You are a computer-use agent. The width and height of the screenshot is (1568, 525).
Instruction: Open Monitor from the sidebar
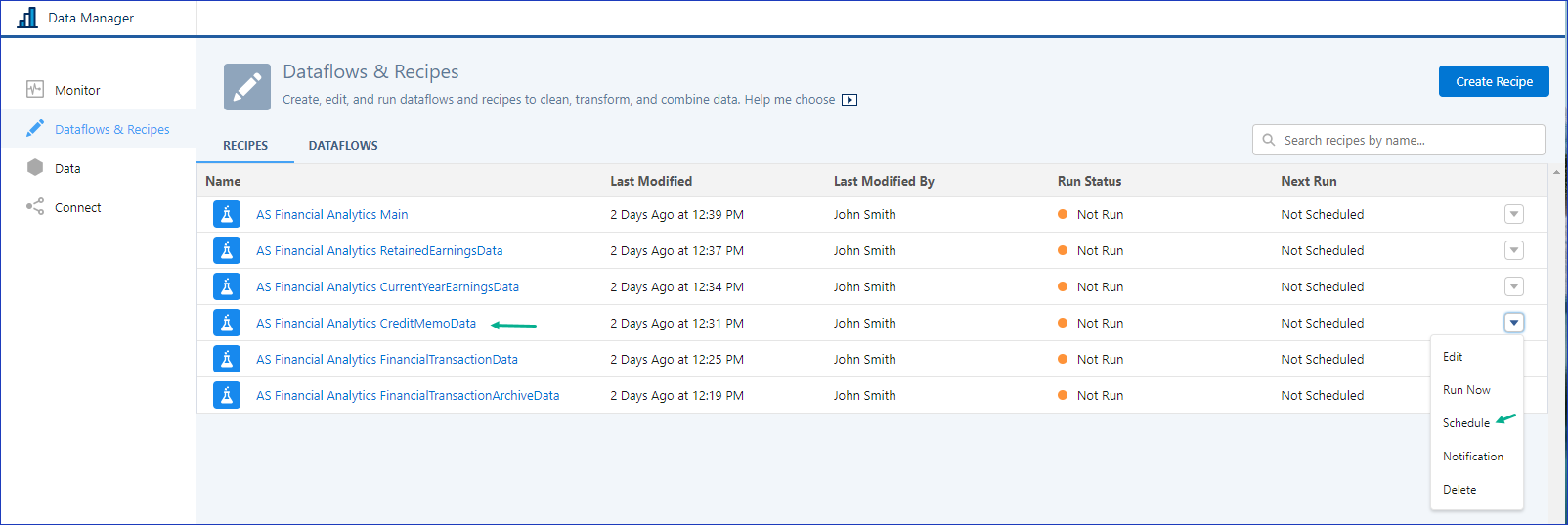pos(77,90)
